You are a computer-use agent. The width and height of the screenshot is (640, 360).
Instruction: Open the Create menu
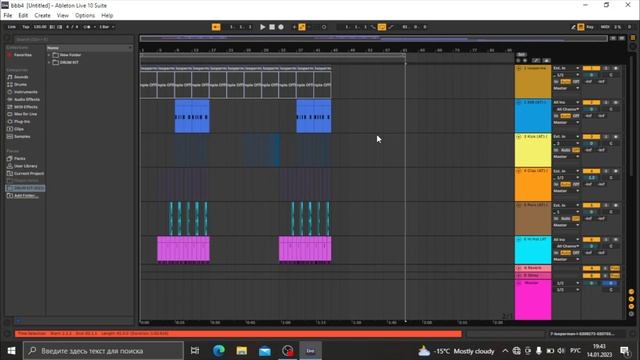point(42,16)
